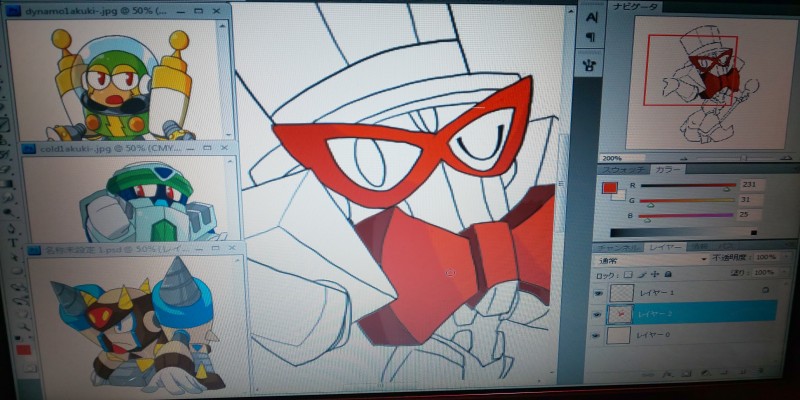Click the B value field showing 25

click(x=749, y=215)
